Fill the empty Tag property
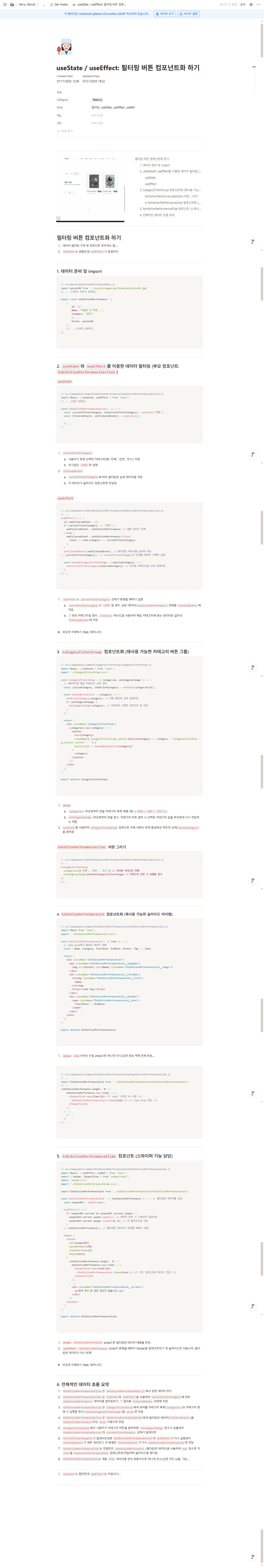The image size is (264, 1568). (97, 115)
